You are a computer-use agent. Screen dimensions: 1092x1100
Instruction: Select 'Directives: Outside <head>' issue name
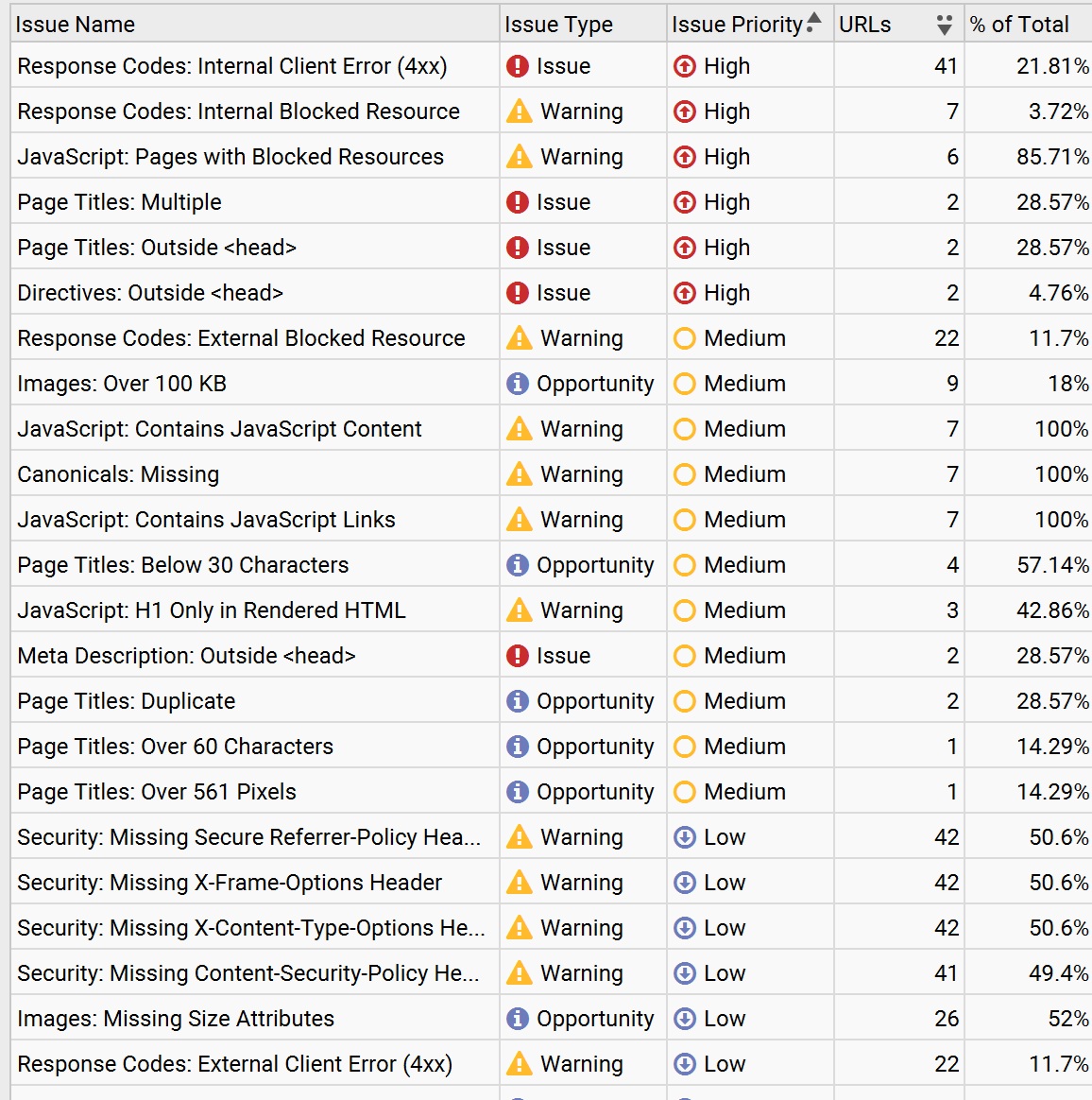150,293
